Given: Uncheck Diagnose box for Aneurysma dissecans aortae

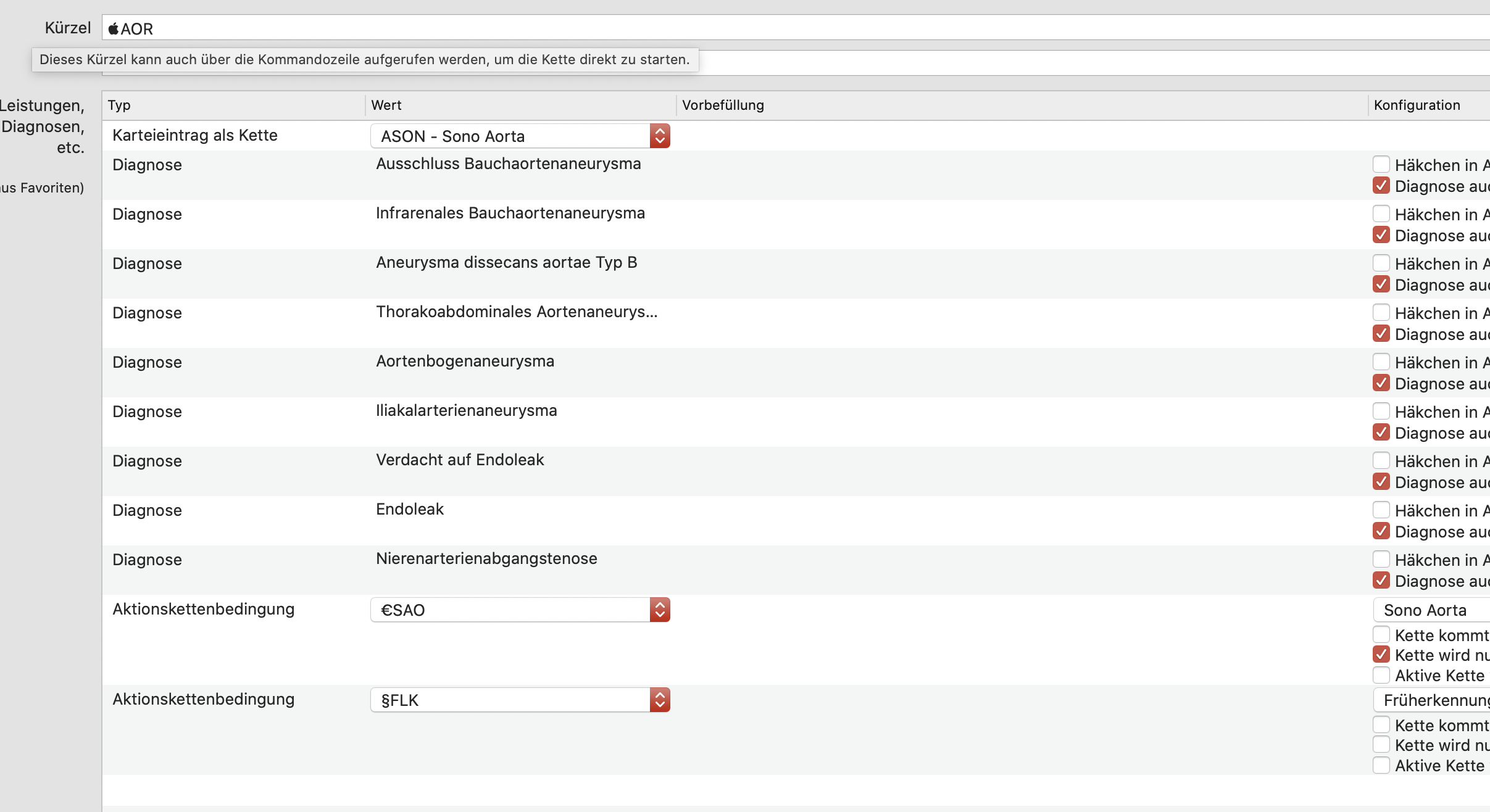Looking at the screenshot, I should 1381,284.
